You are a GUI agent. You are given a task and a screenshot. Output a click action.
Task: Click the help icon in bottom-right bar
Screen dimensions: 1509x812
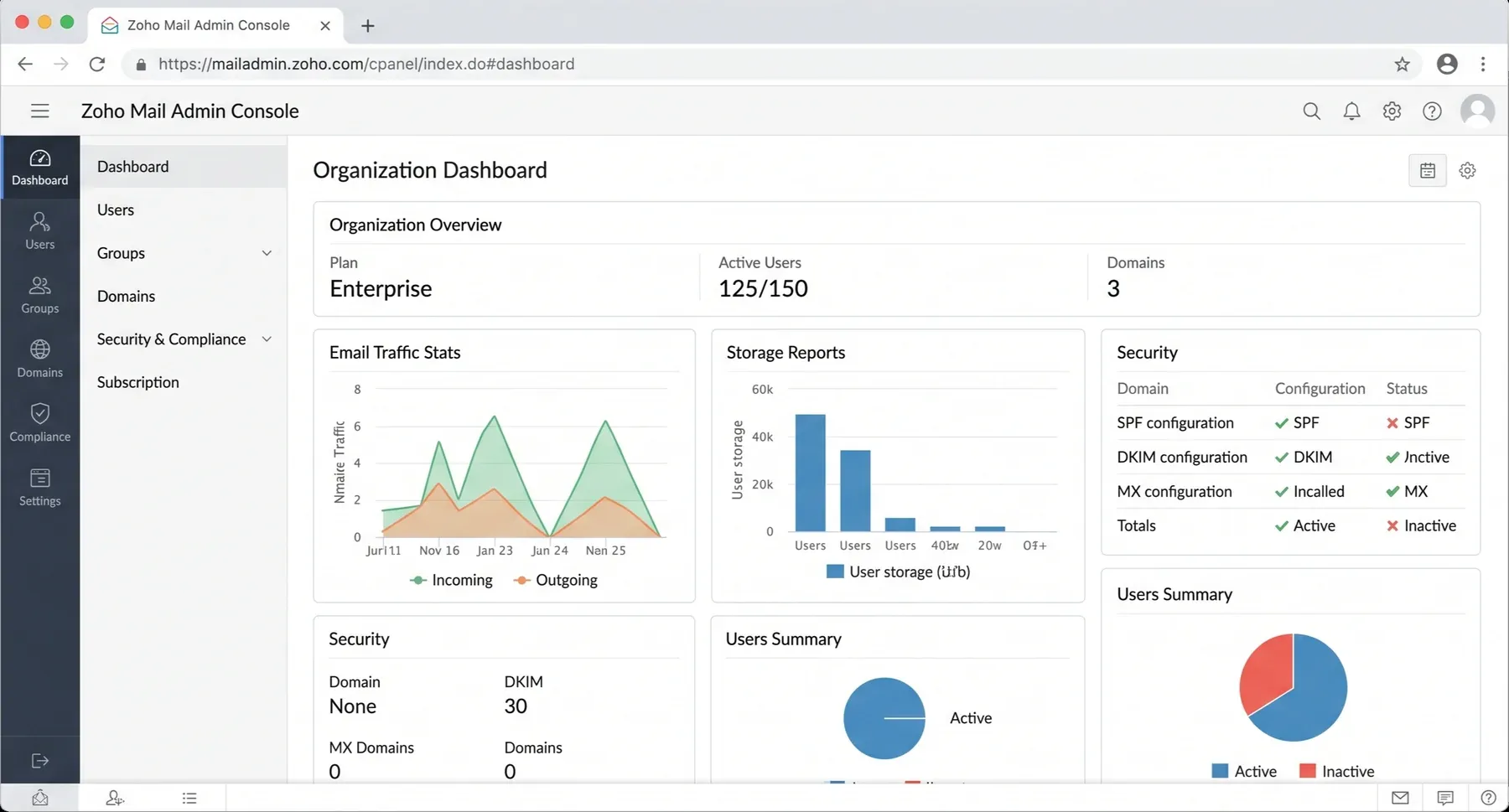(x=1488, y=798)
